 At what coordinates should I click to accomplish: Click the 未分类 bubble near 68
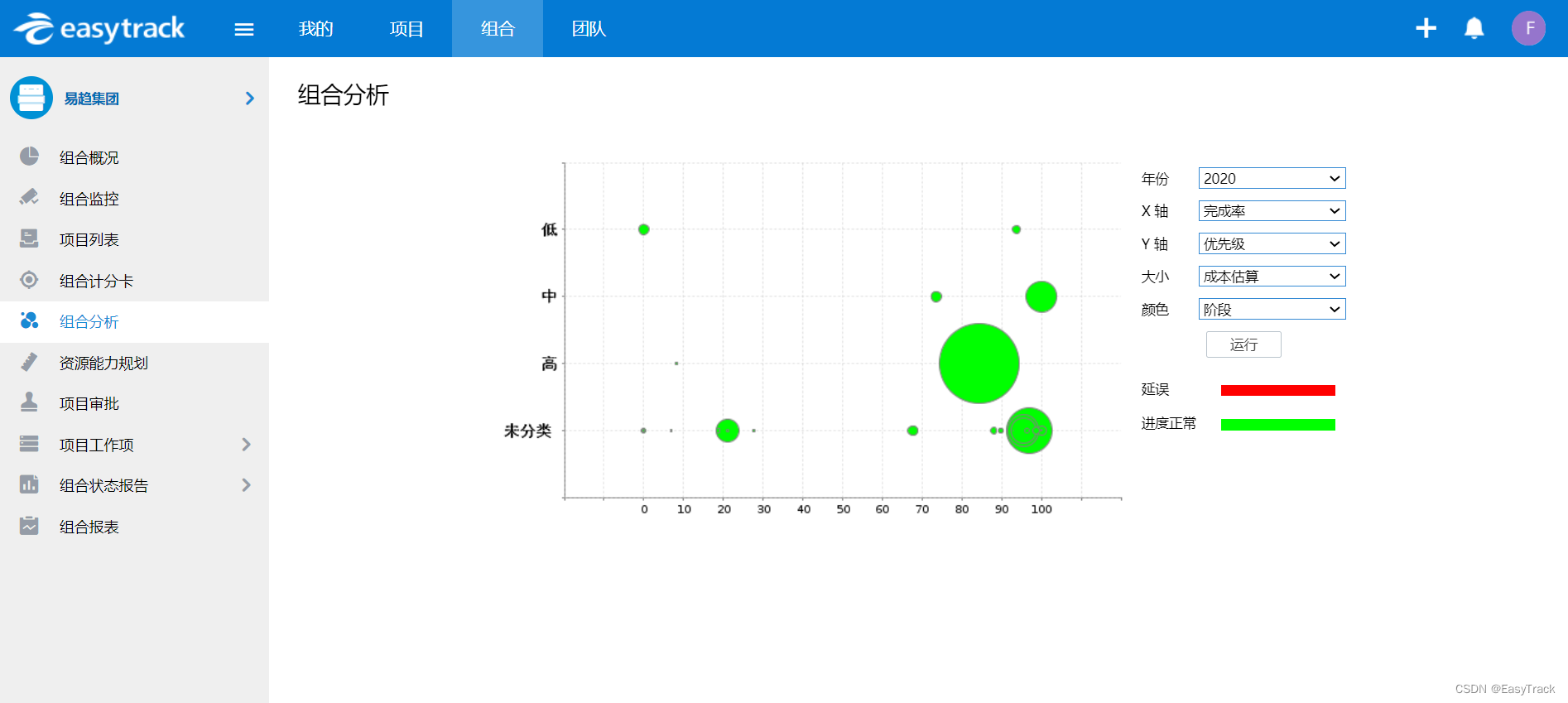tap(912, 431)
